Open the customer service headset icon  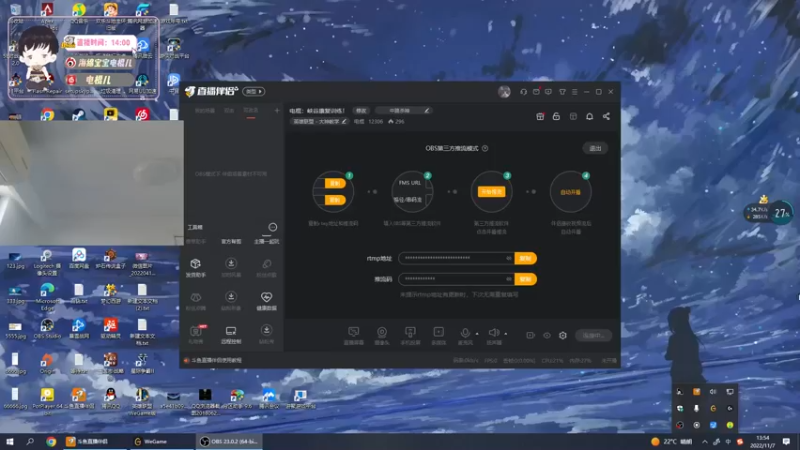523,92
